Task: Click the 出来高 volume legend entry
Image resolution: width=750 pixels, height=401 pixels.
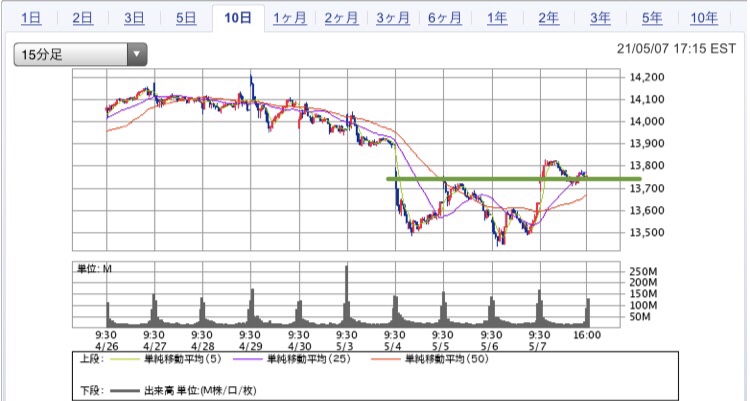Action: tap(183, 390)
